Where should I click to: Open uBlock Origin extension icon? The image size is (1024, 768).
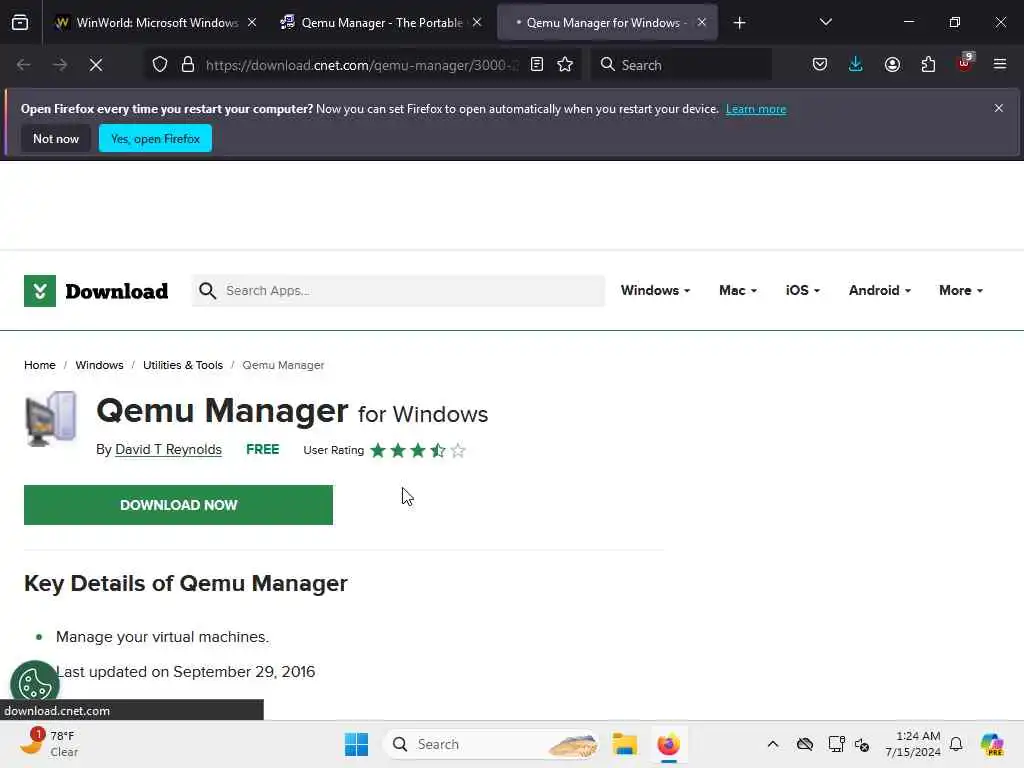(965, 63)
